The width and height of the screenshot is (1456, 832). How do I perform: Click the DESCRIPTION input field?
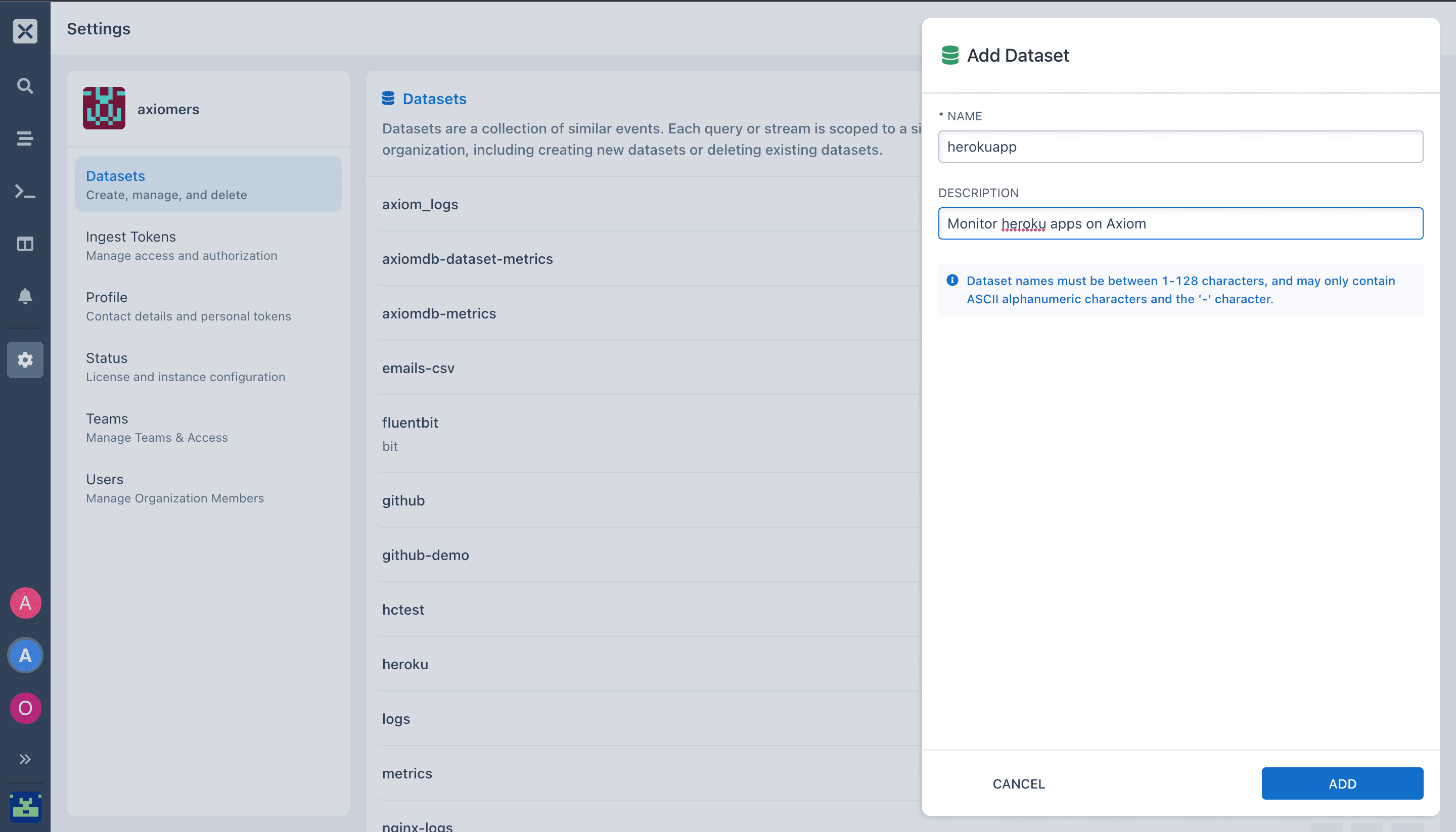1180,223
